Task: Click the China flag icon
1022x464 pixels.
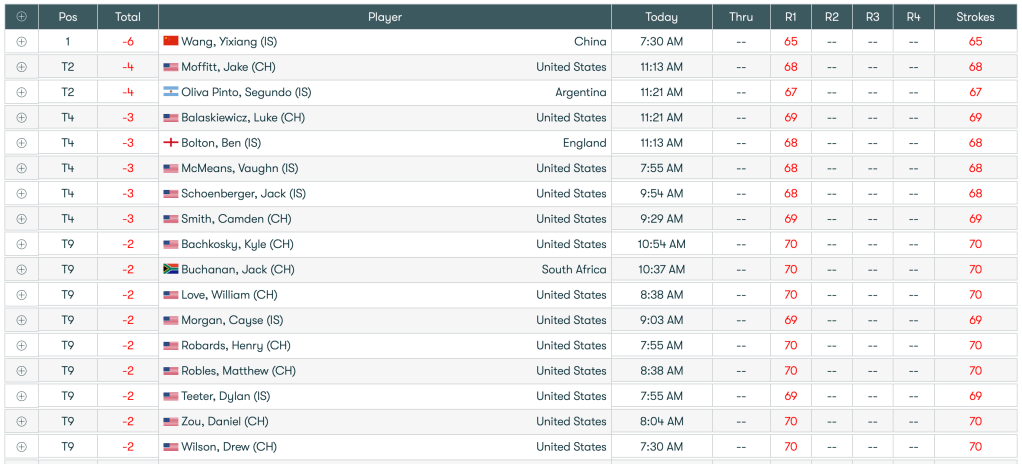Action: click(x=170, y=42)
